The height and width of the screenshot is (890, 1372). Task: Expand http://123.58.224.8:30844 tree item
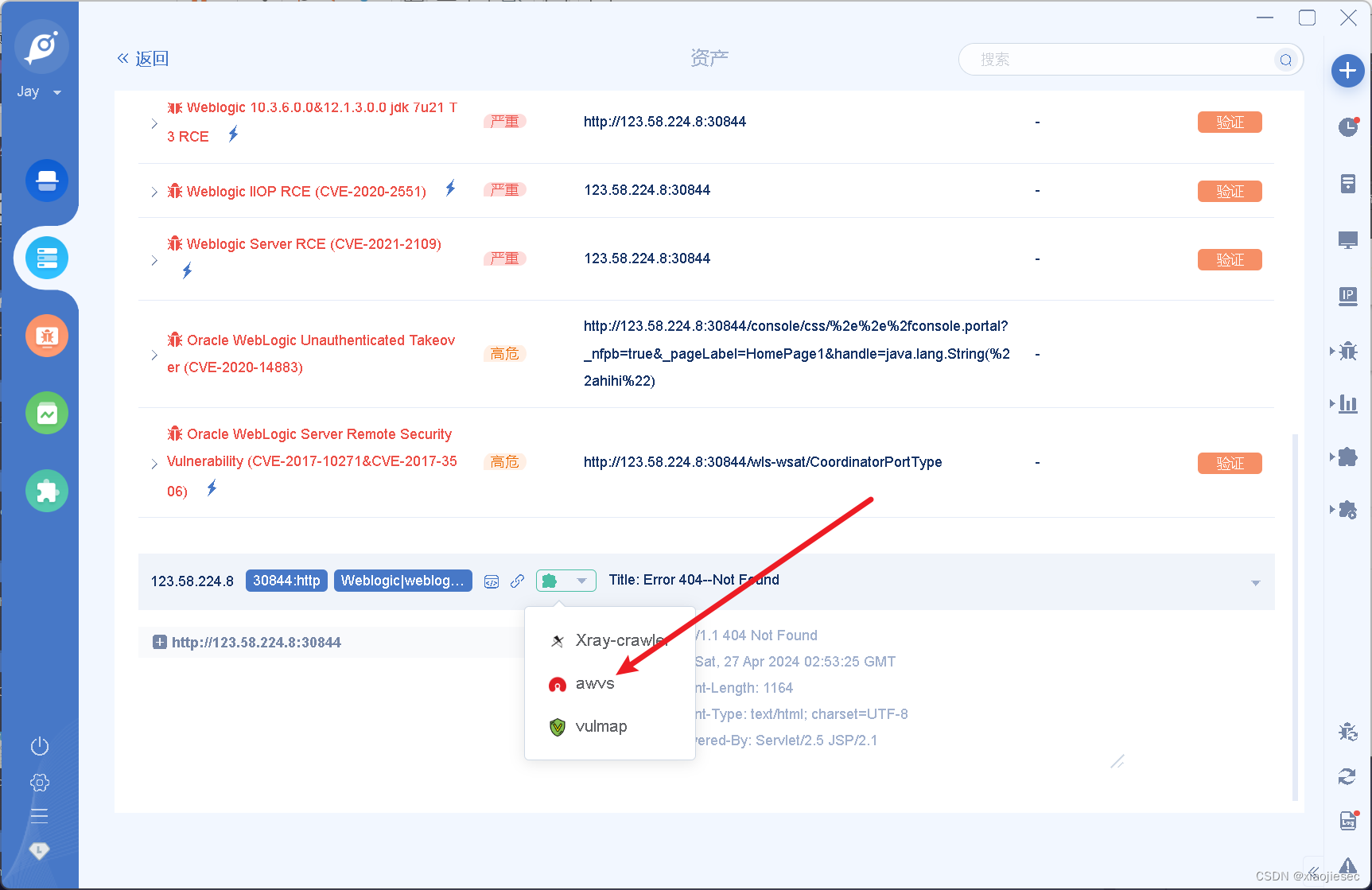tap(160, 642)
